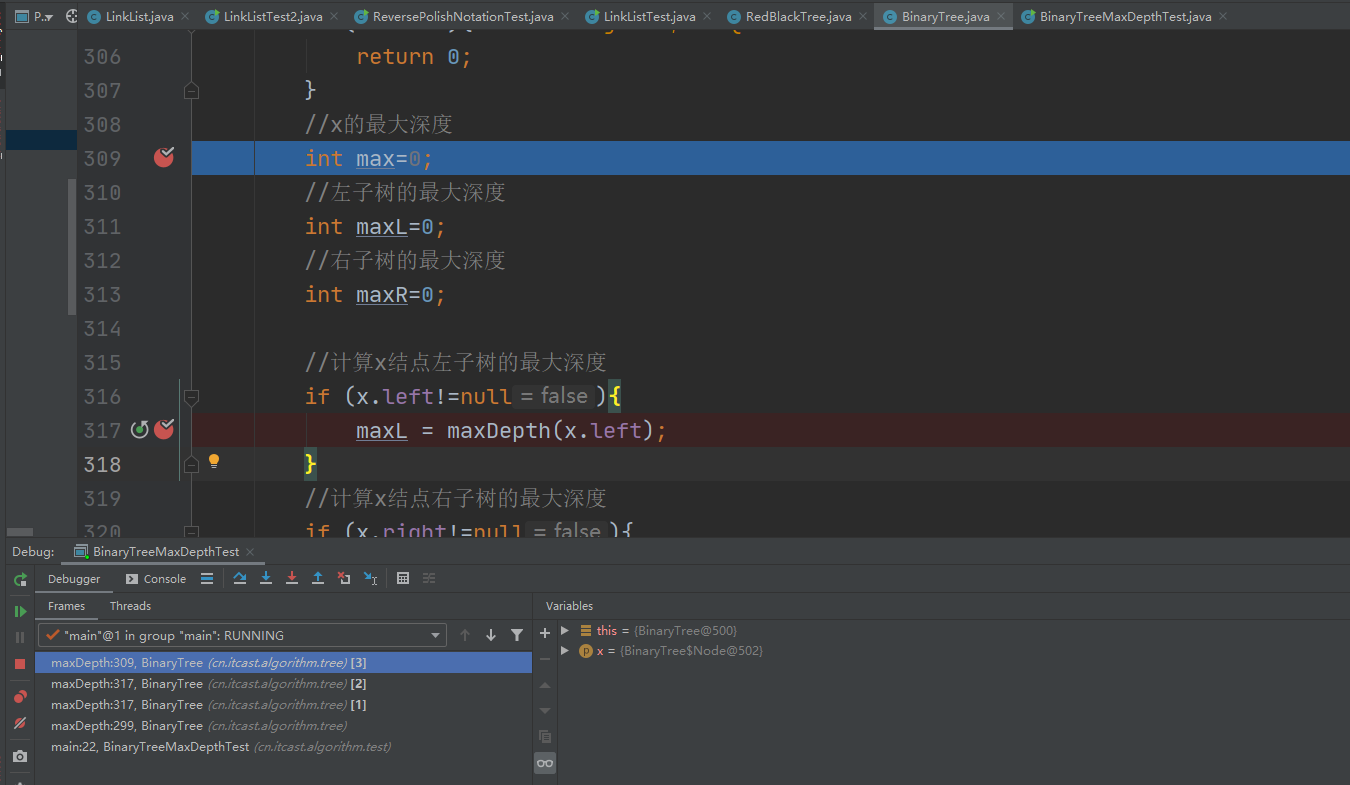Click variable maxL on line 317
Screen dimensions: 1350x785
tap(381, 431)
